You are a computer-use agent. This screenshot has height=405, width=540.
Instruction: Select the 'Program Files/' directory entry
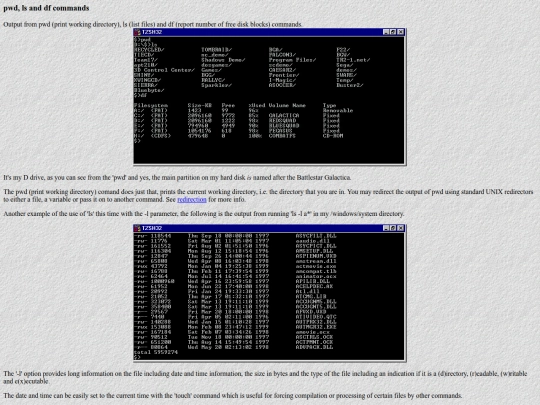pyautogui.click(x=292, y=60)
